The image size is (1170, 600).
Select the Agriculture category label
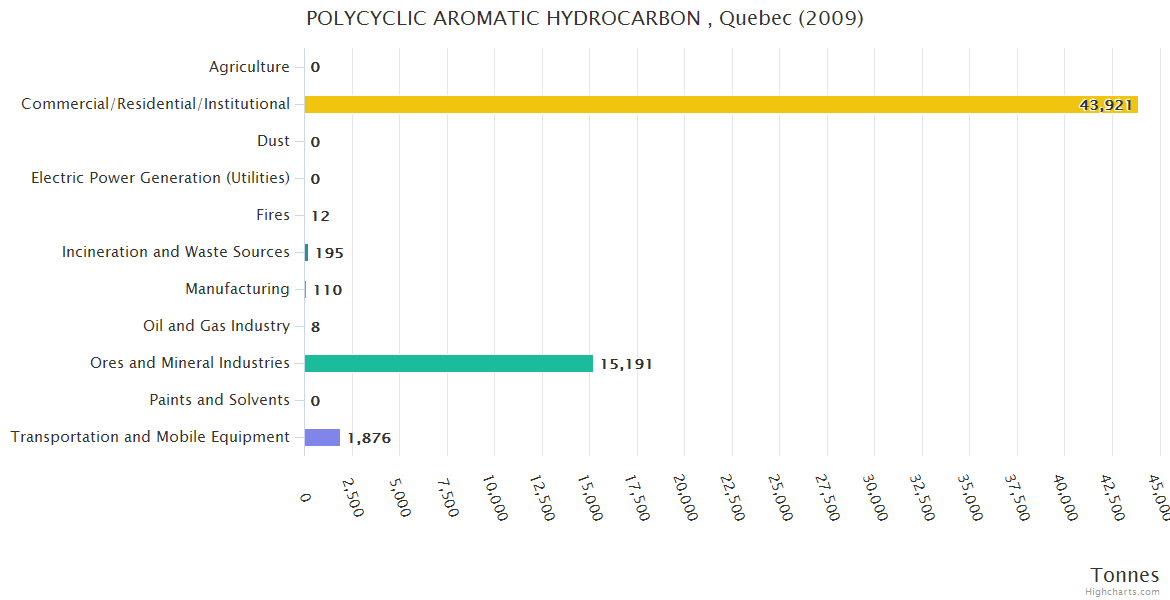(249, 67)
